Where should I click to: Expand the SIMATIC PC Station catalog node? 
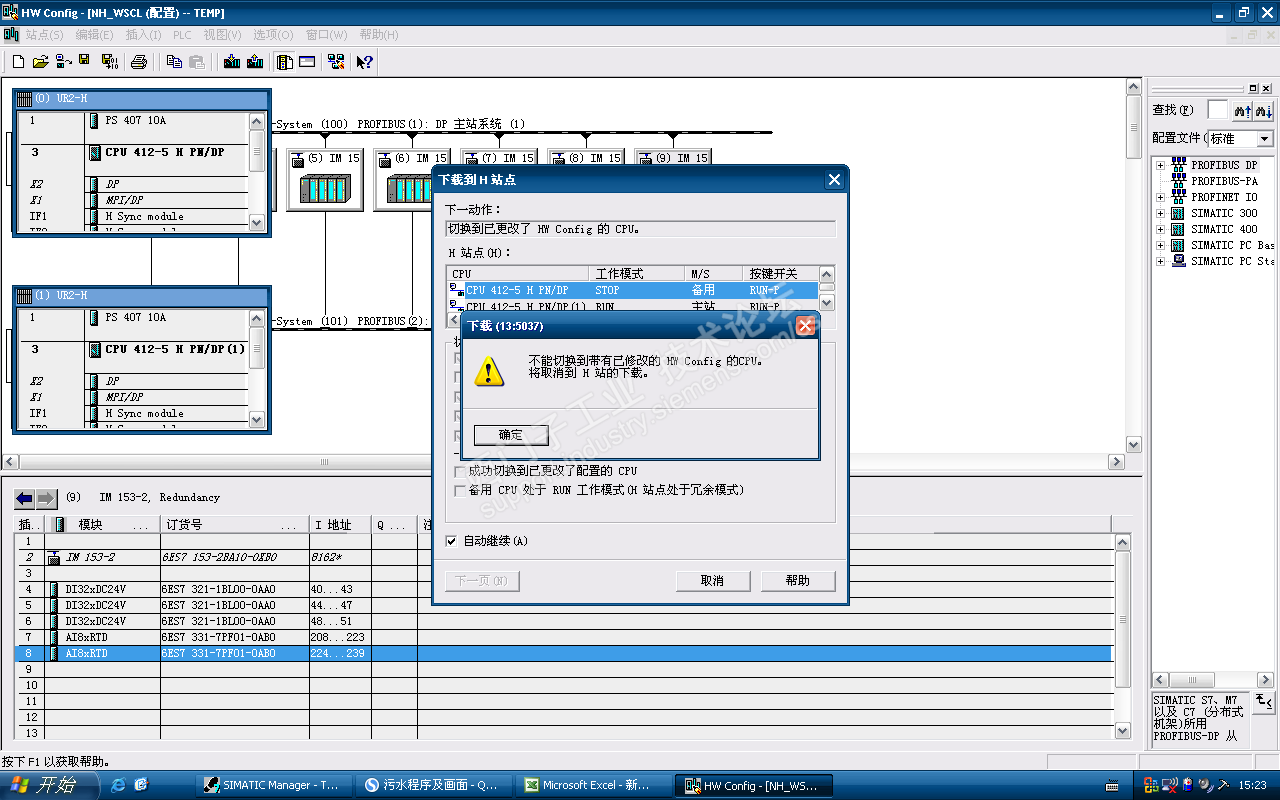click(x=1160, y=261)
